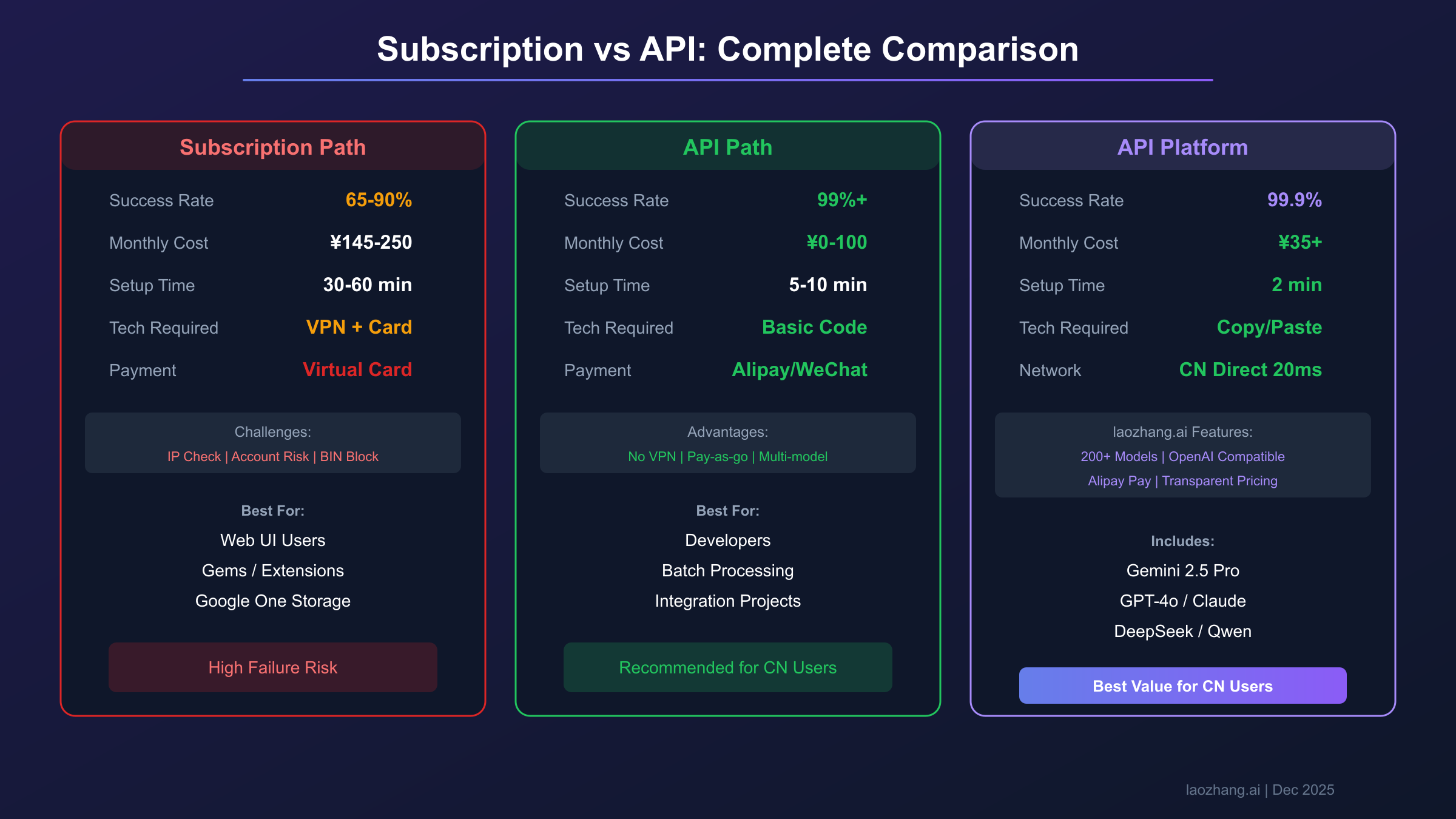This screenshot has height=819, width=1456.
Task: Click the Google One Storage entry
Action: (272, 601)
